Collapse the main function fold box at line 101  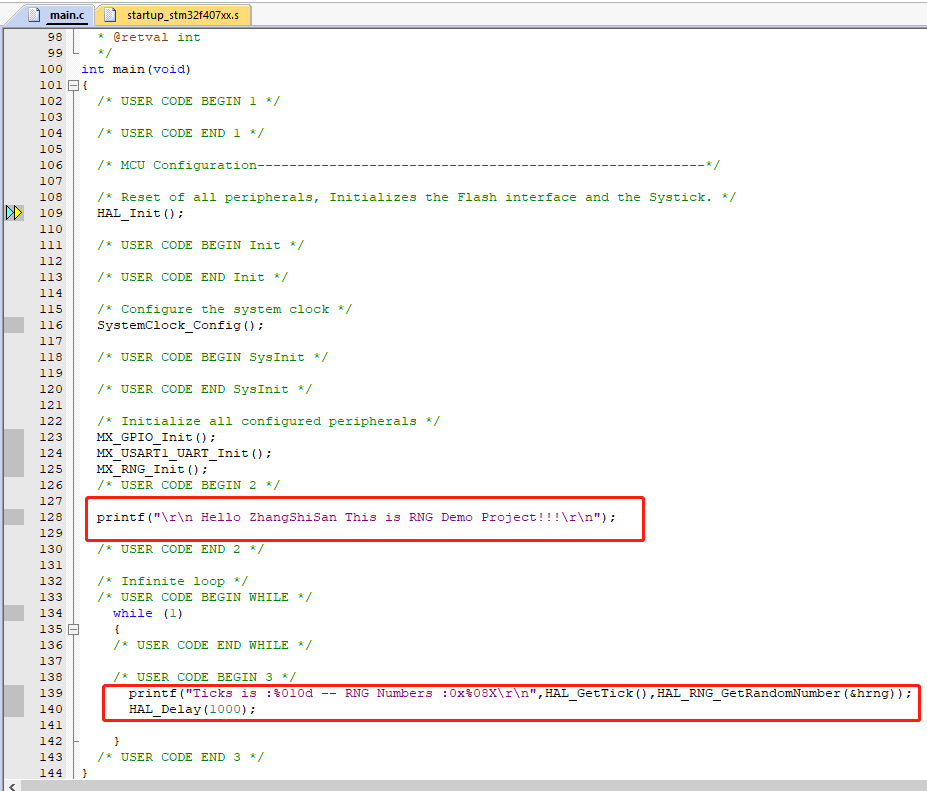(74, 84)
